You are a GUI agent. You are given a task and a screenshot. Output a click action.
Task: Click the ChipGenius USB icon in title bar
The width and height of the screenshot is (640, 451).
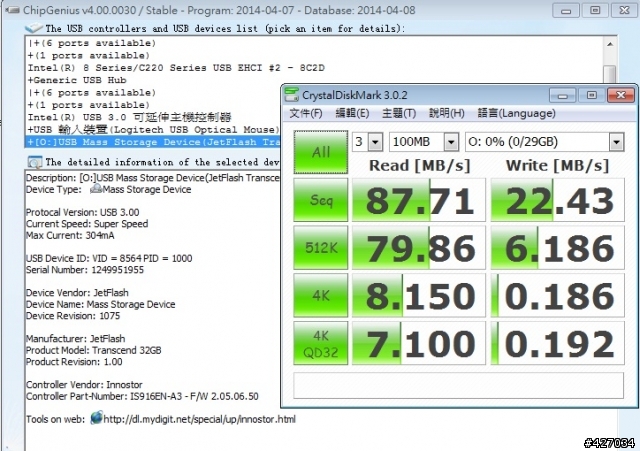point(12,10)
